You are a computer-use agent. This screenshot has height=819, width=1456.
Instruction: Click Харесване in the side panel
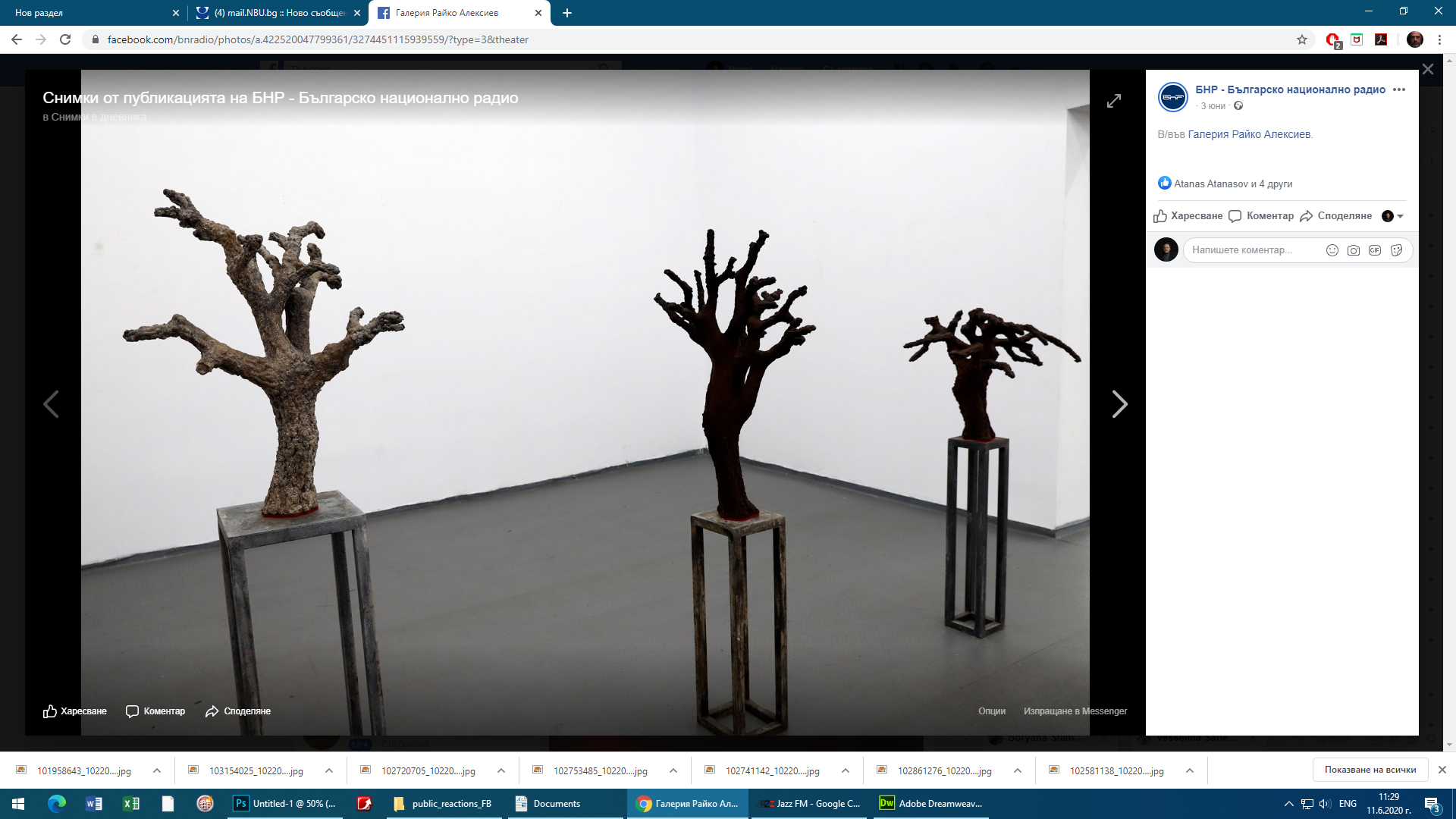coord(1188,216)
